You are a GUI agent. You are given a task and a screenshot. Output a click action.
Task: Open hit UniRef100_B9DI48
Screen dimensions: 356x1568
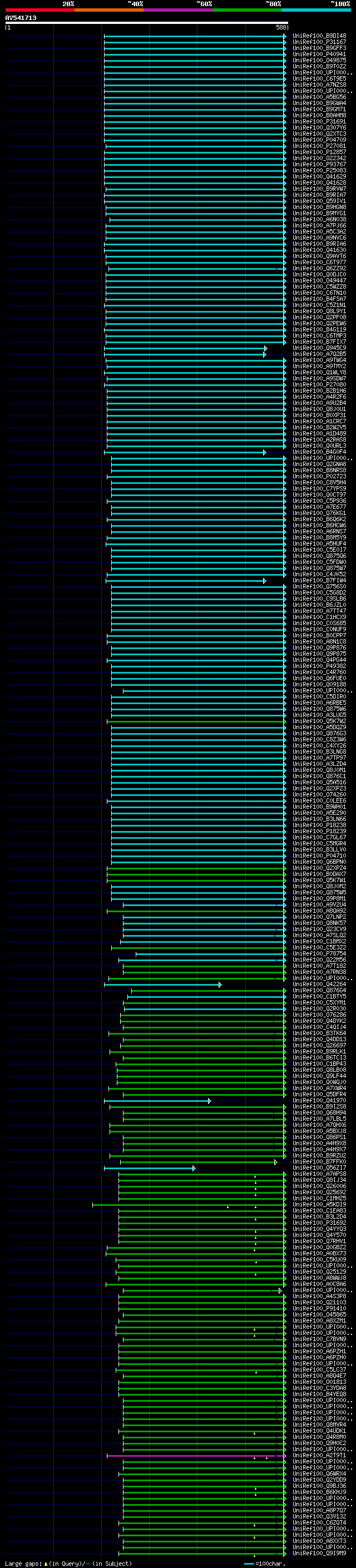(319, 36)
